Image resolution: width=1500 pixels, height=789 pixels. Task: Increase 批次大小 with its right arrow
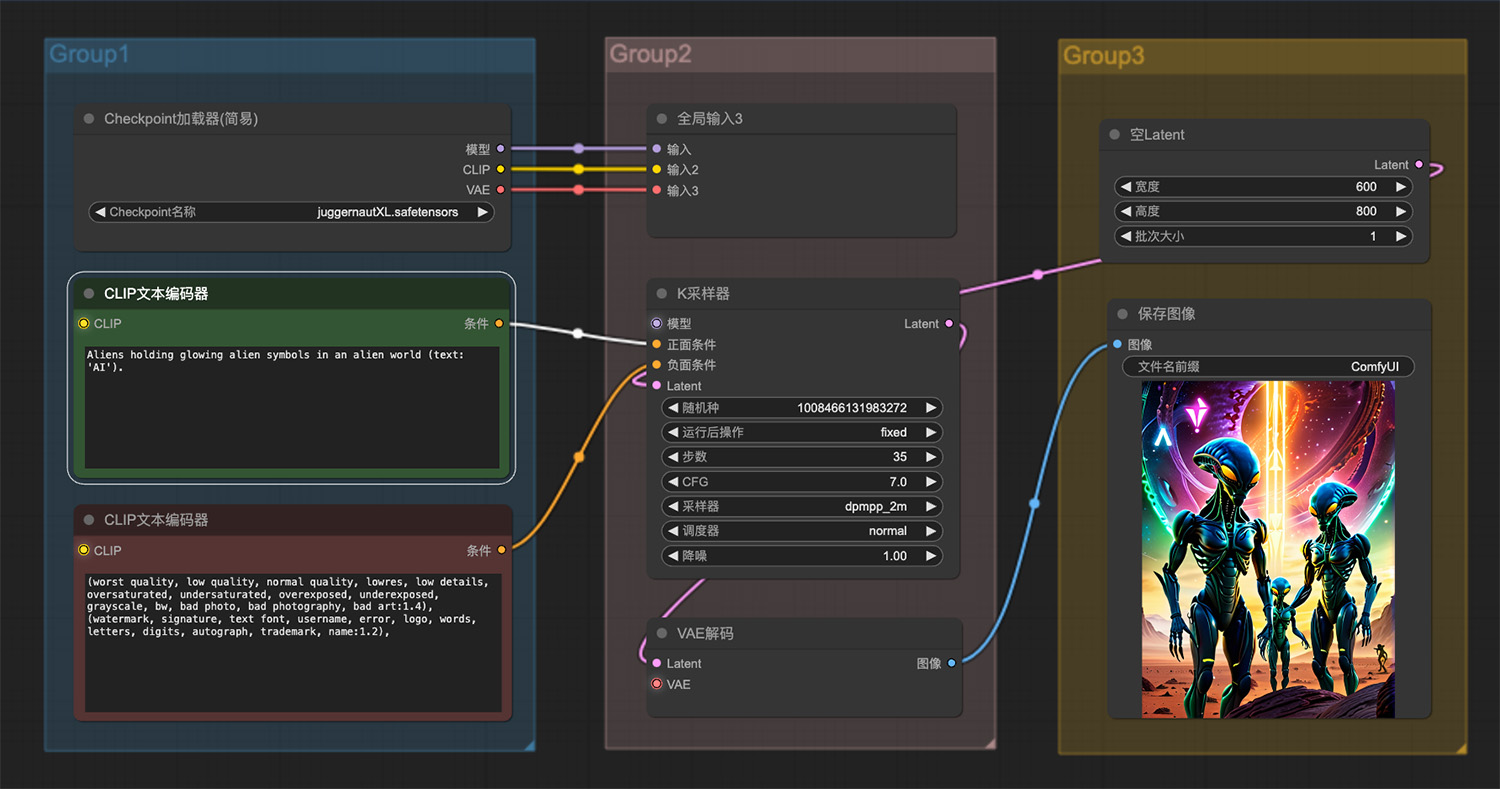pos(1400,237)
